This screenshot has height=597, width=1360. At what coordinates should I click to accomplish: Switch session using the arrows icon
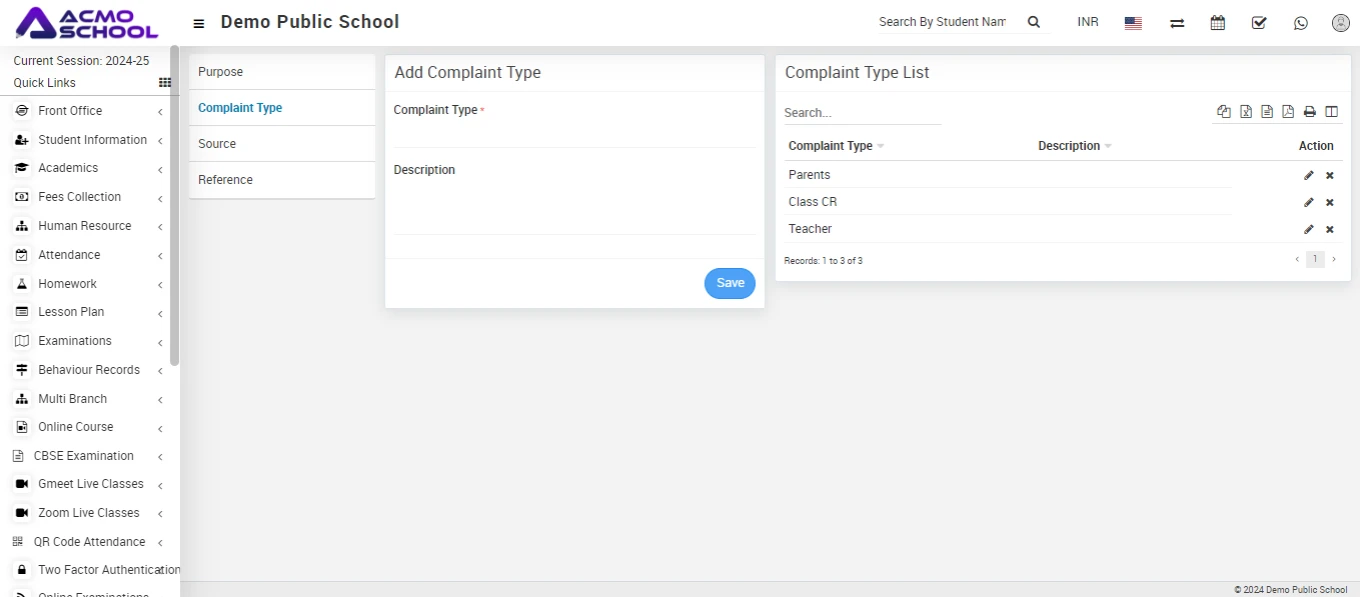1177,22
